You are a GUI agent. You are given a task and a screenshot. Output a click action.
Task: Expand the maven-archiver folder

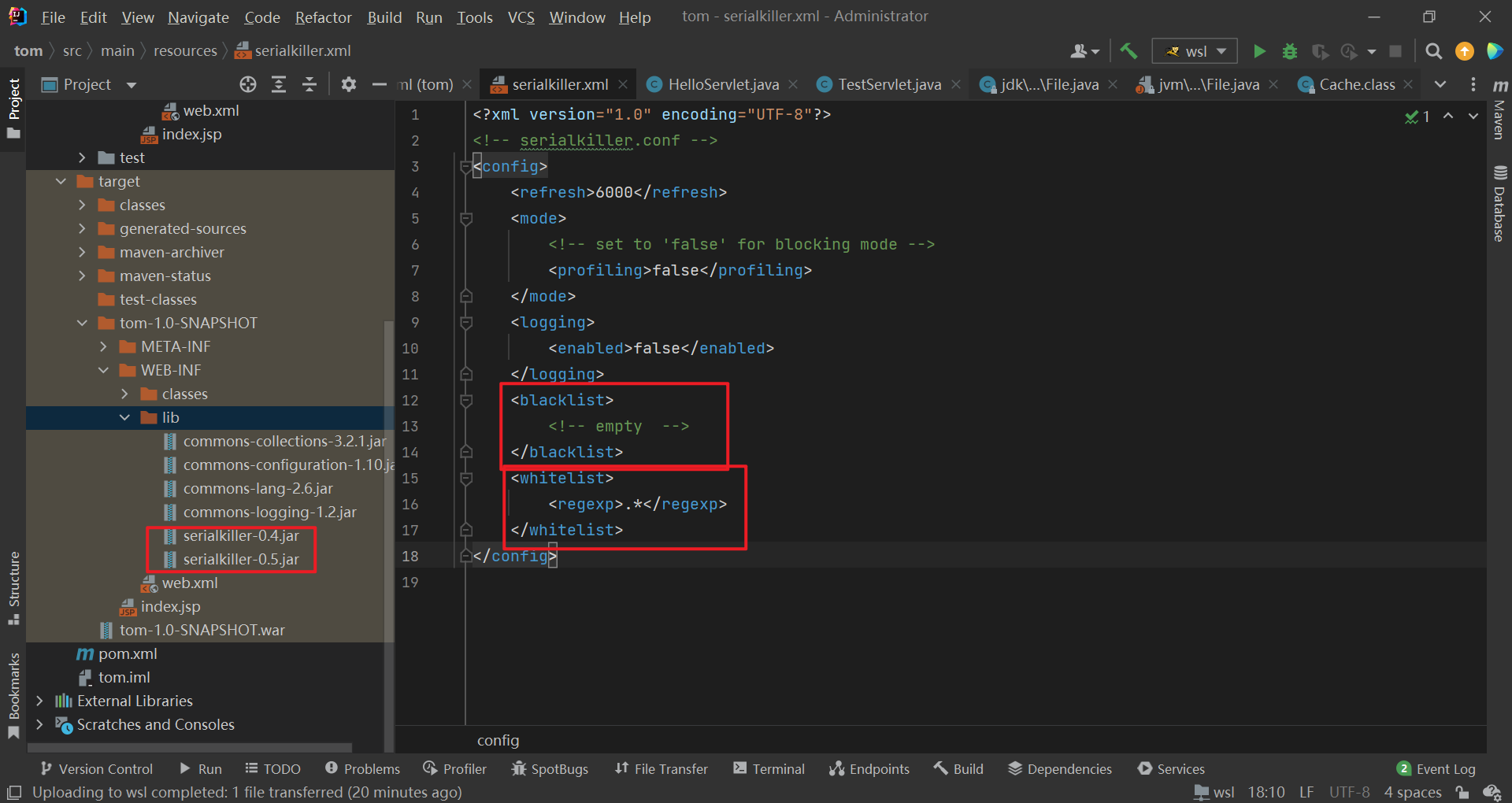[82, 252]
